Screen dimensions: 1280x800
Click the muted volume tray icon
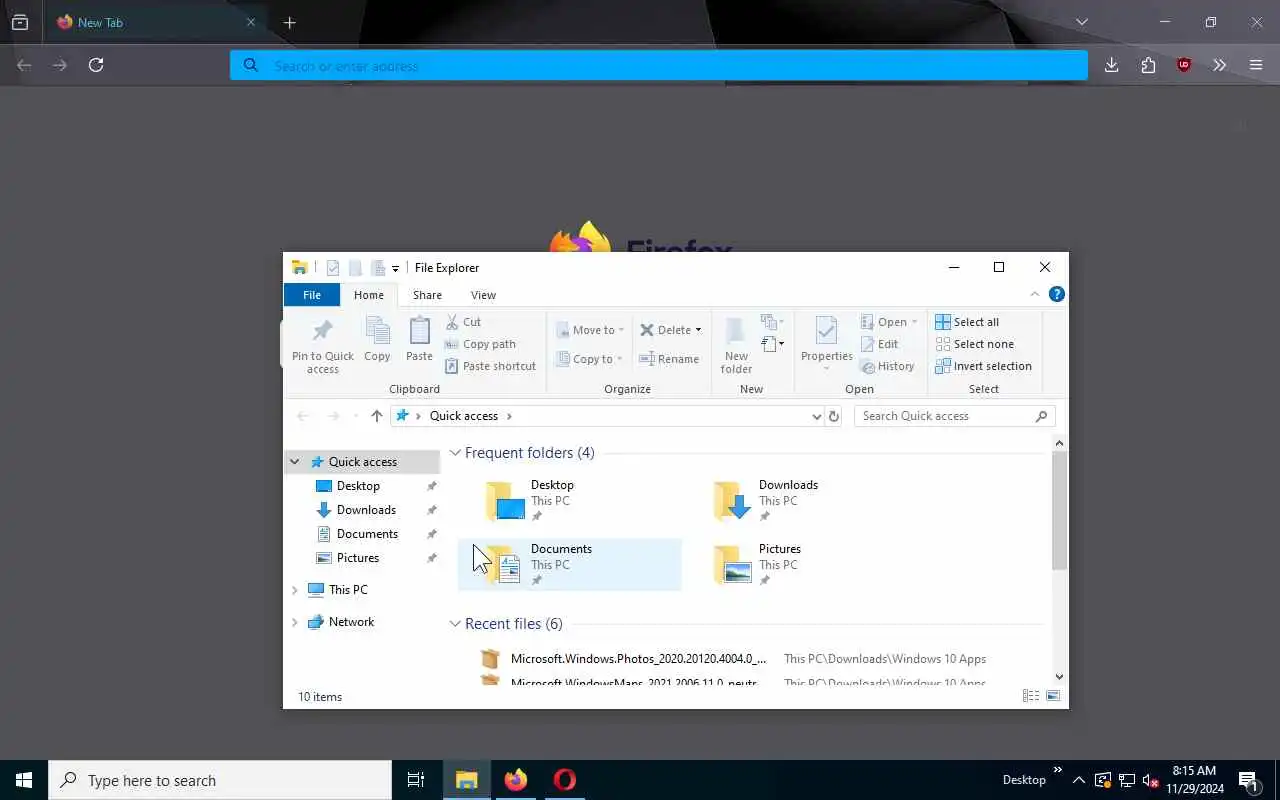1150,780
